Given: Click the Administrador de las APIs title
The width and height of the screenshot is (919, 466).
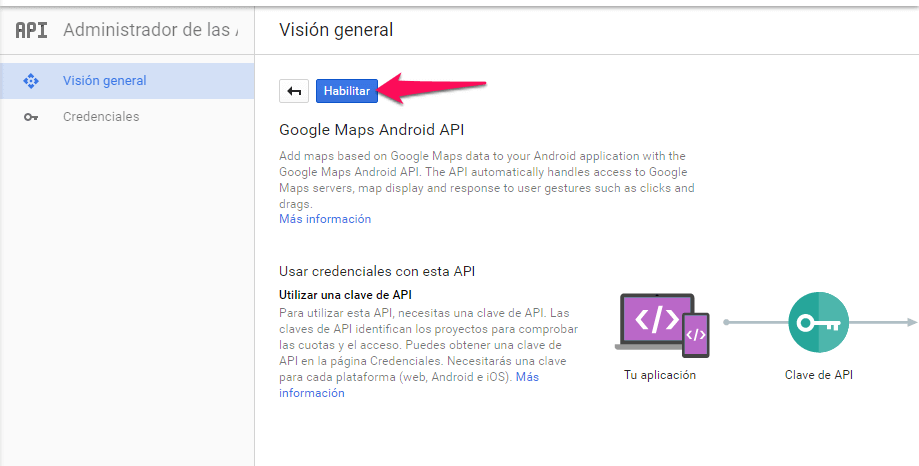Looking at the screenshot, I should point(151,30).
